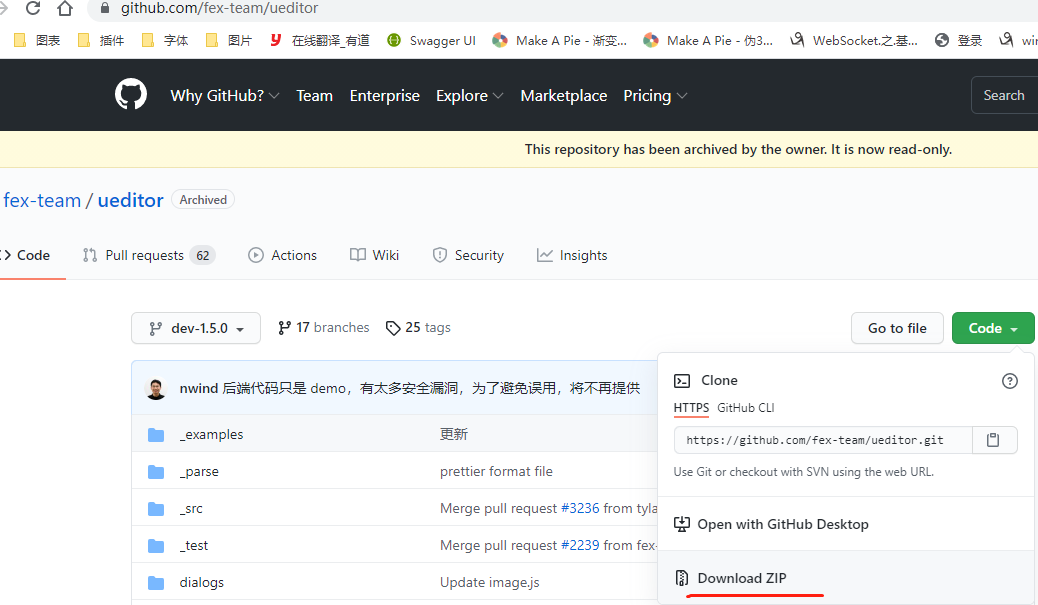
Task: Select the HTTPS clone tab
Action: click(x=691, y=408)
